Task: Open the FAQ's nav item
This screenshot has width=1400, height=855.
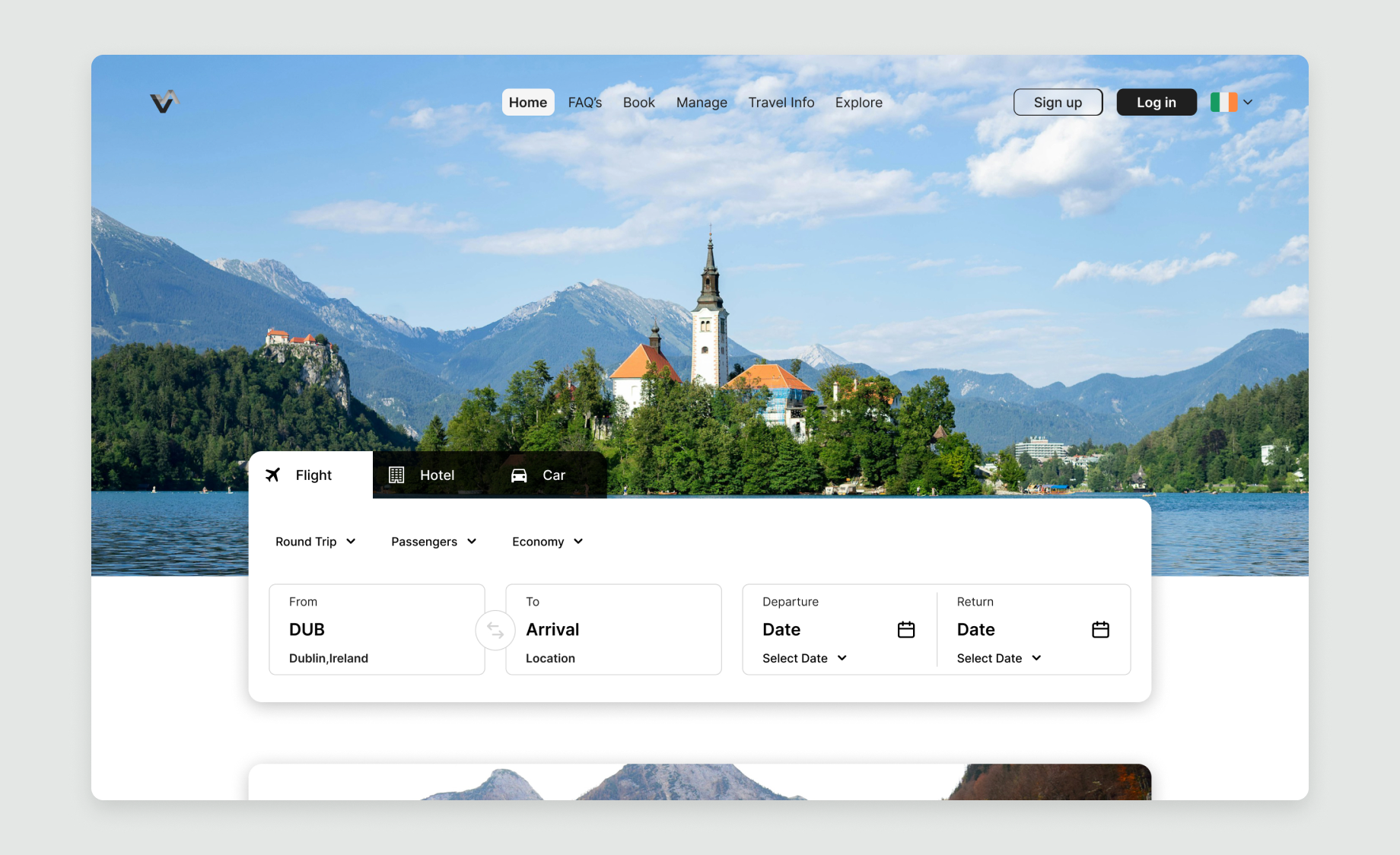Action: click(x=585, y=102)
